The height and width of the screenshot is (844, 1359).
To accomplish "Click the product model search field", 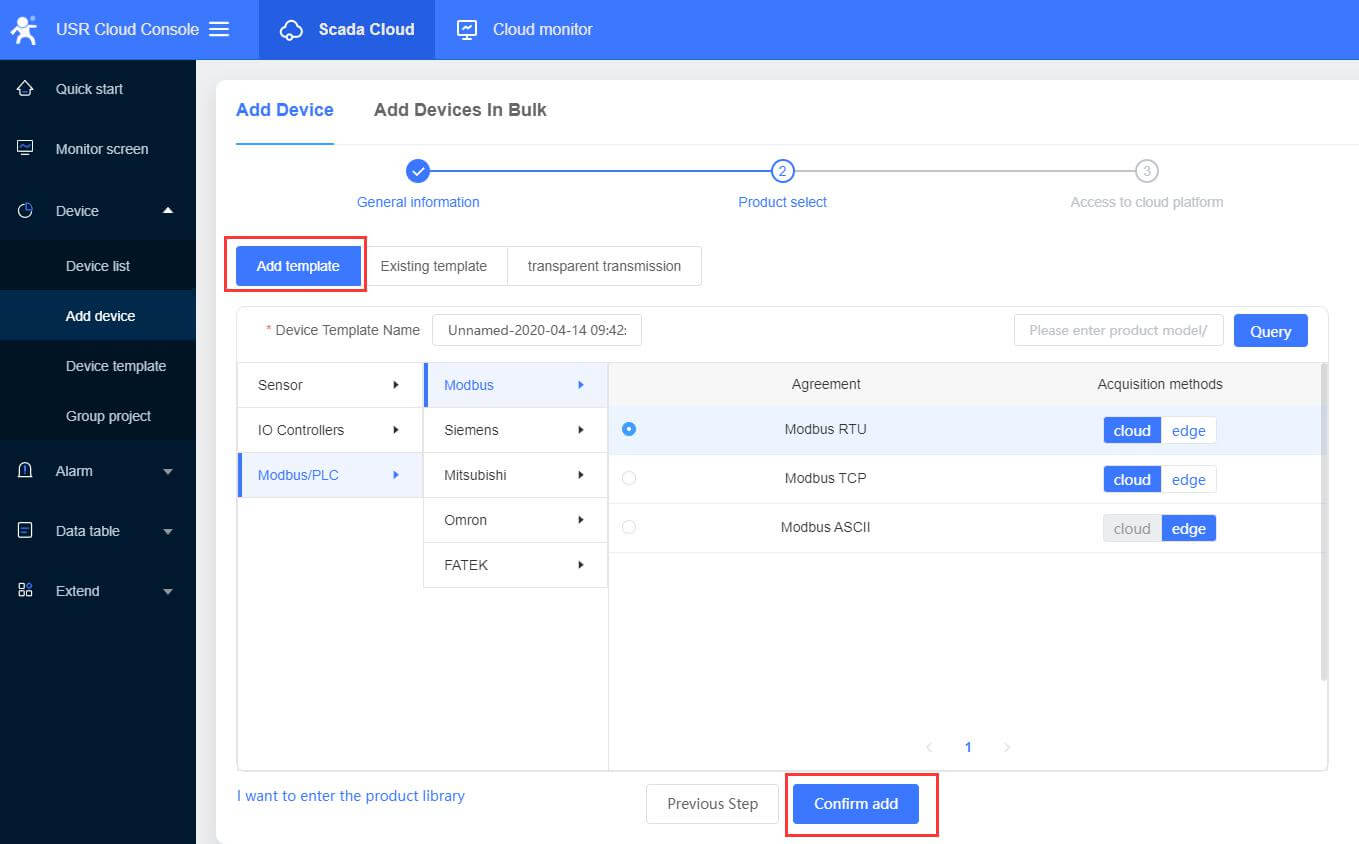I will point(1119,330).
